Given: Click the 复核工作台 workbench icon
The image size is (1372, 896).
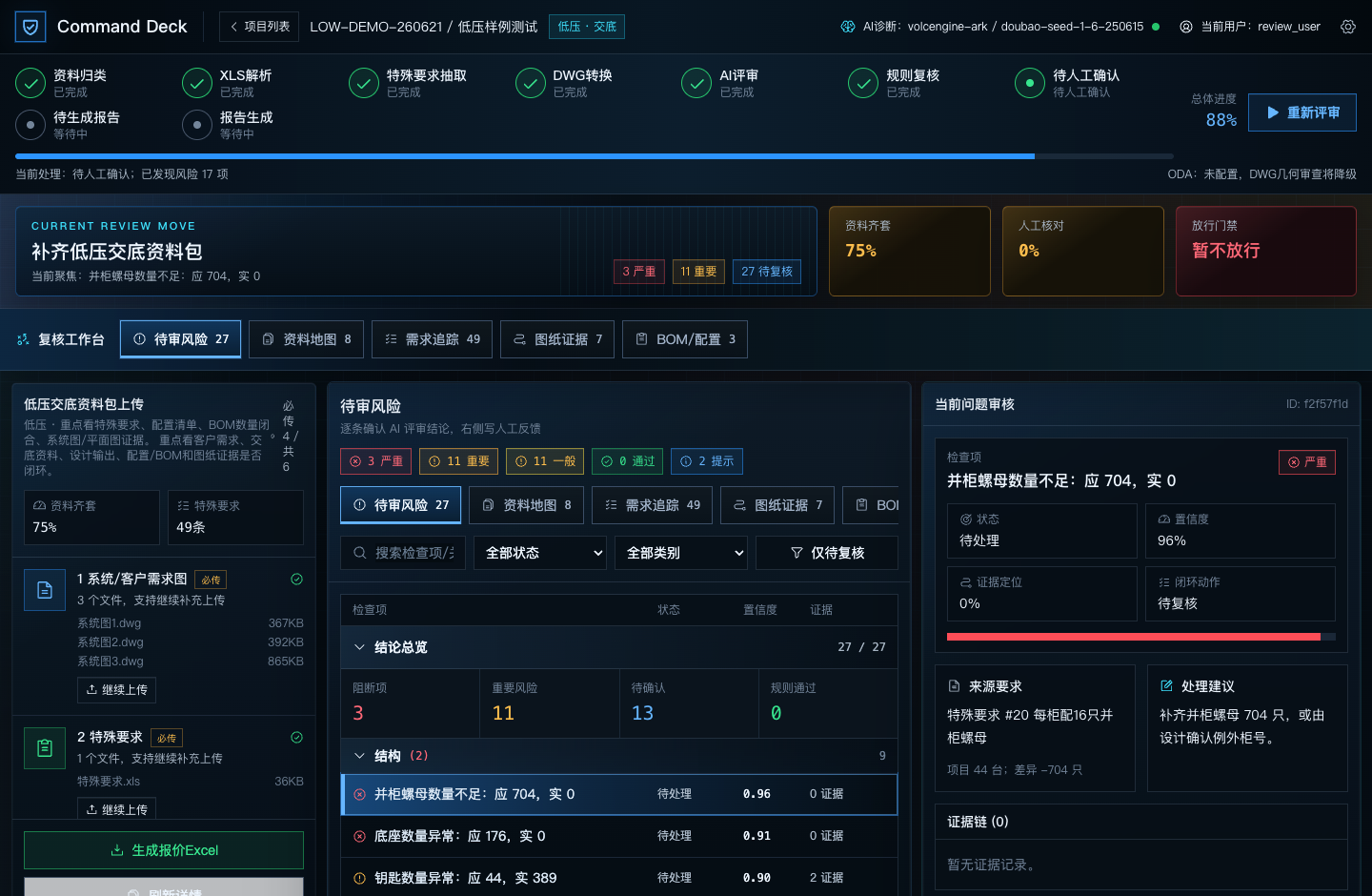Looking at the screenshot, I should 23,339.
